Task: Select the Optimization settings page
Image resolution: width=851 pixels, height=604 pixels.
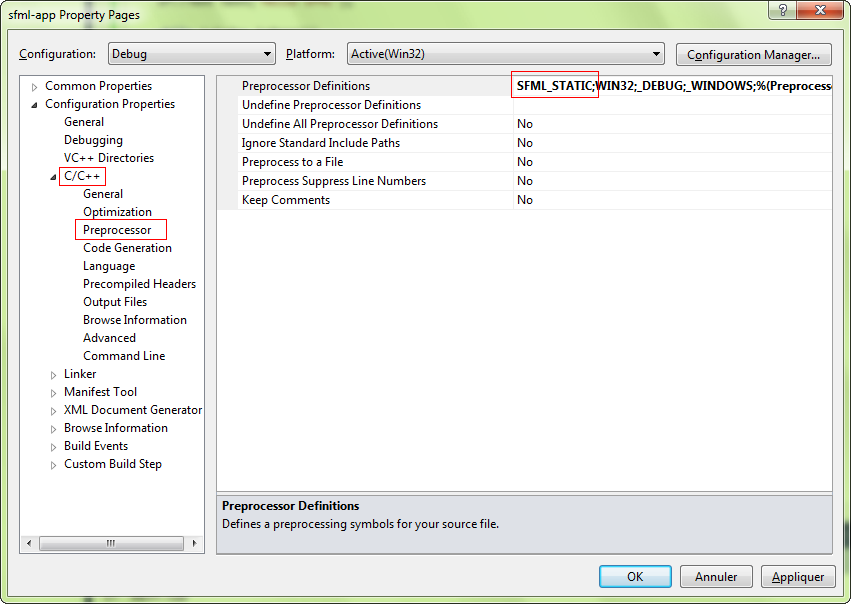Action: click(117, 211)
